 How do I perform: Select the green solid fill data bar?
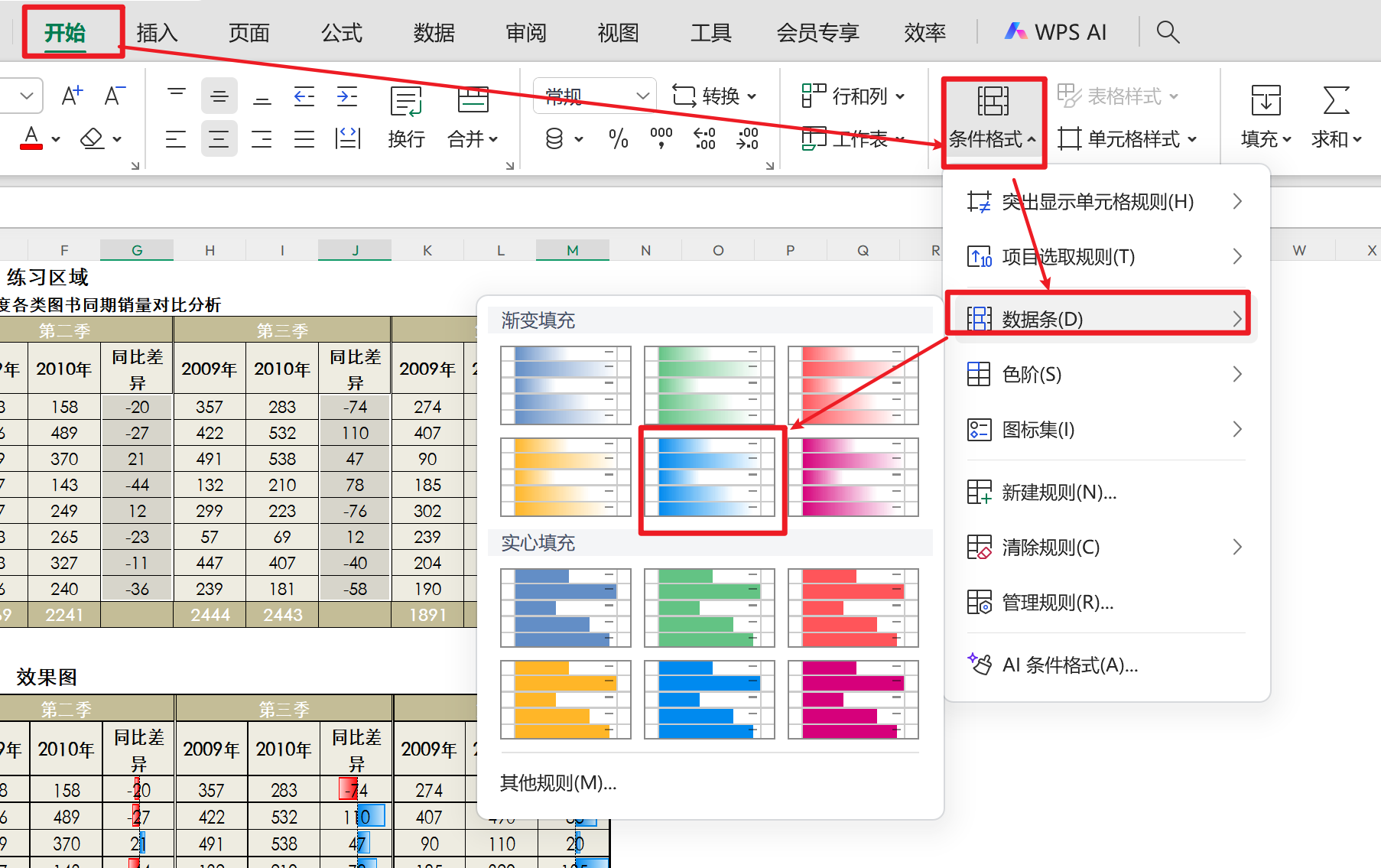pyautogui.click(x=710, y=608)
